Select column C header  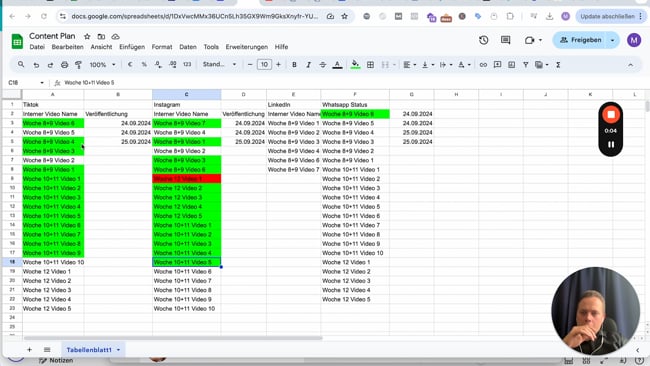[x=187, y=95]
